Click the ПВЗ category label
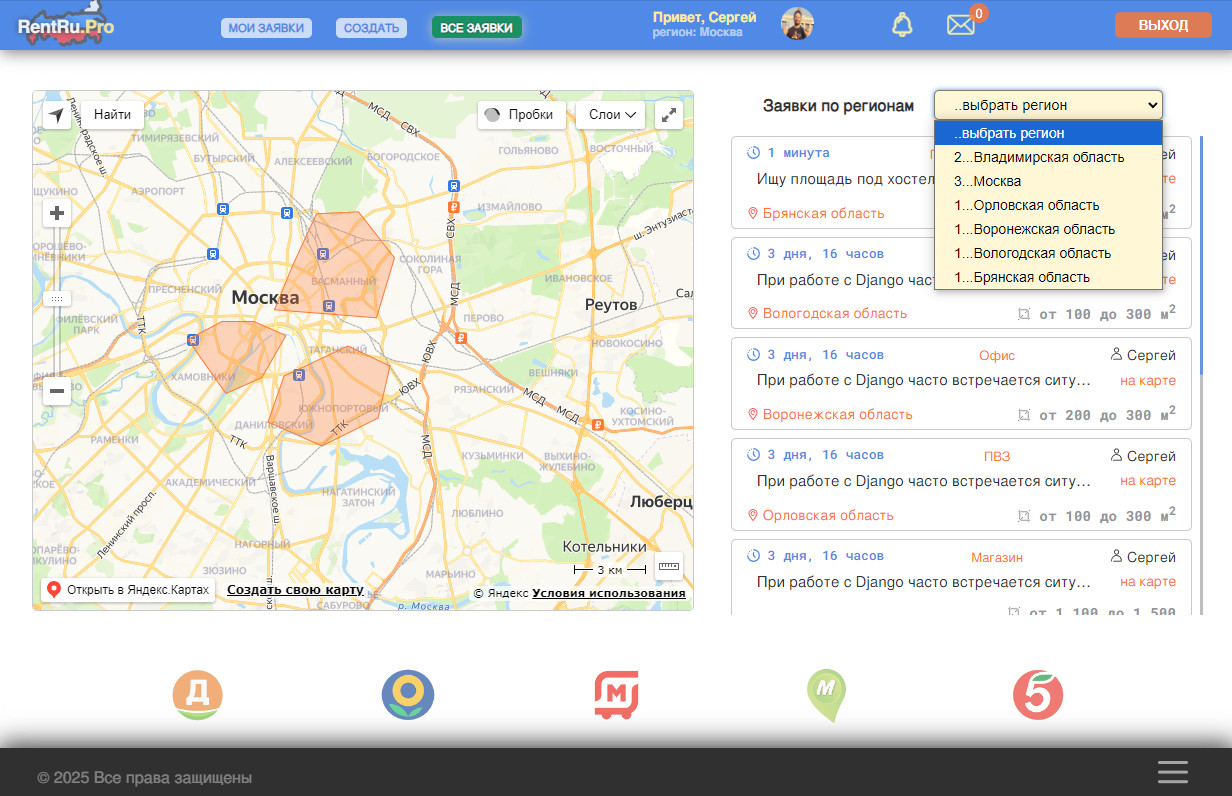The height and width of the screenshot is (796, 1232). pos(997,456)
